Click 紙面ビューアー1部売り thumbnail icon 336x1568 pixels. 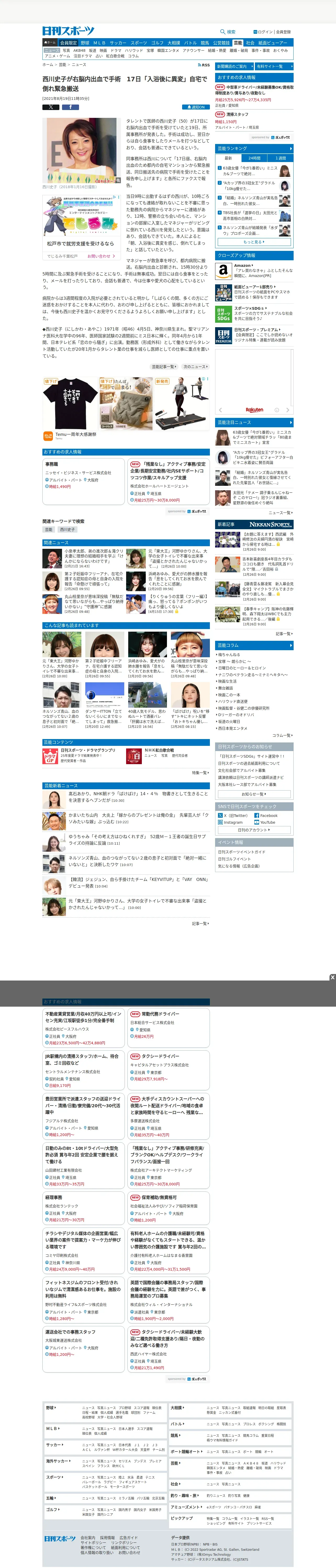point(223,292)
